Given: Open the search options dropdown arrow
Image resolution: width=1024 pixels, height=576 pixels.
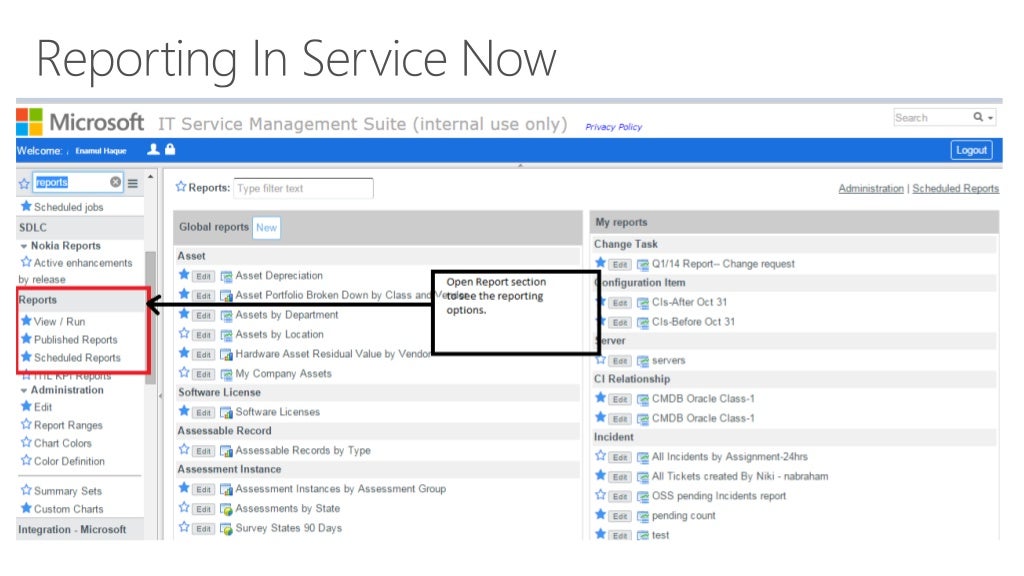Looking at the screenshot, I should point(991,118).
